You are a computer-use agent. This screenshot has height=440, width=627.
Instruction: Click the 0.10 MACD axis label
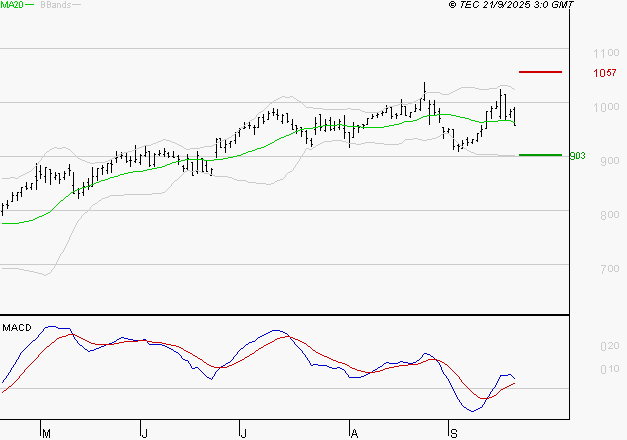click(610, 369)
